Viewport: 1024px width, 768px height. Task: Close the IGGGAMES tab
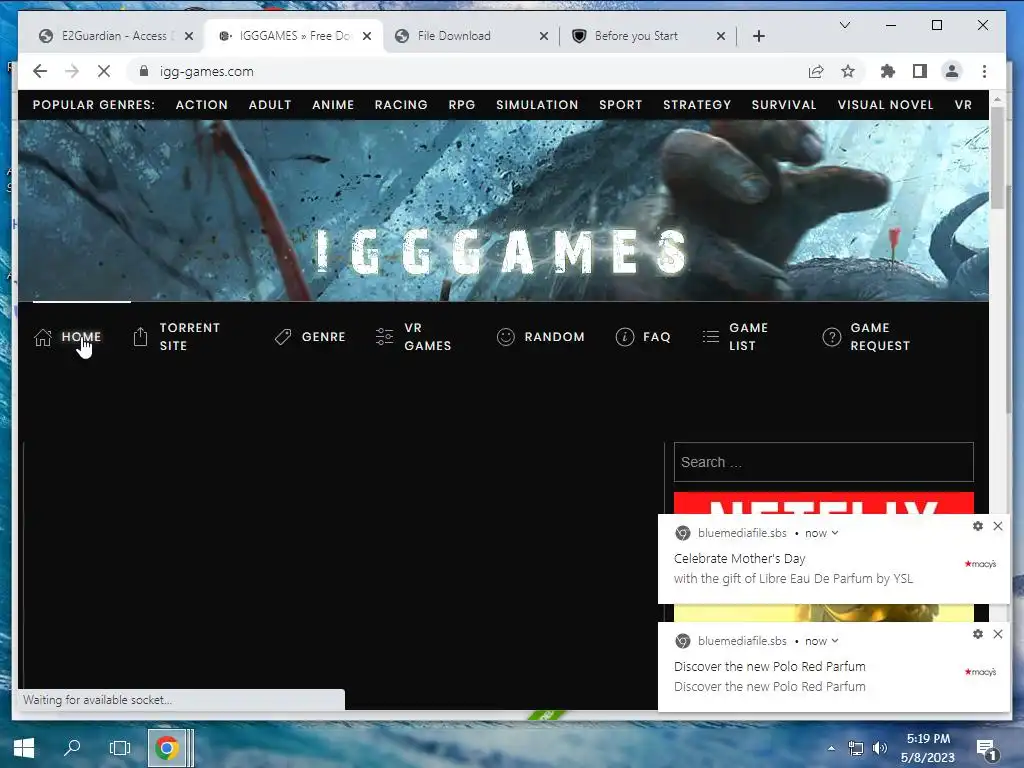point(367,36)
